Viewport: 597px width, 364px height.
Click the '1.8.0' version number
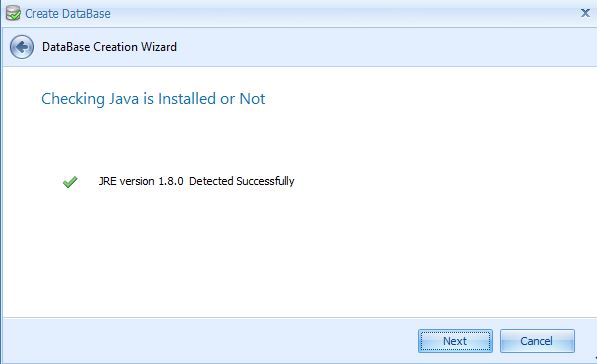coord(171,181)
